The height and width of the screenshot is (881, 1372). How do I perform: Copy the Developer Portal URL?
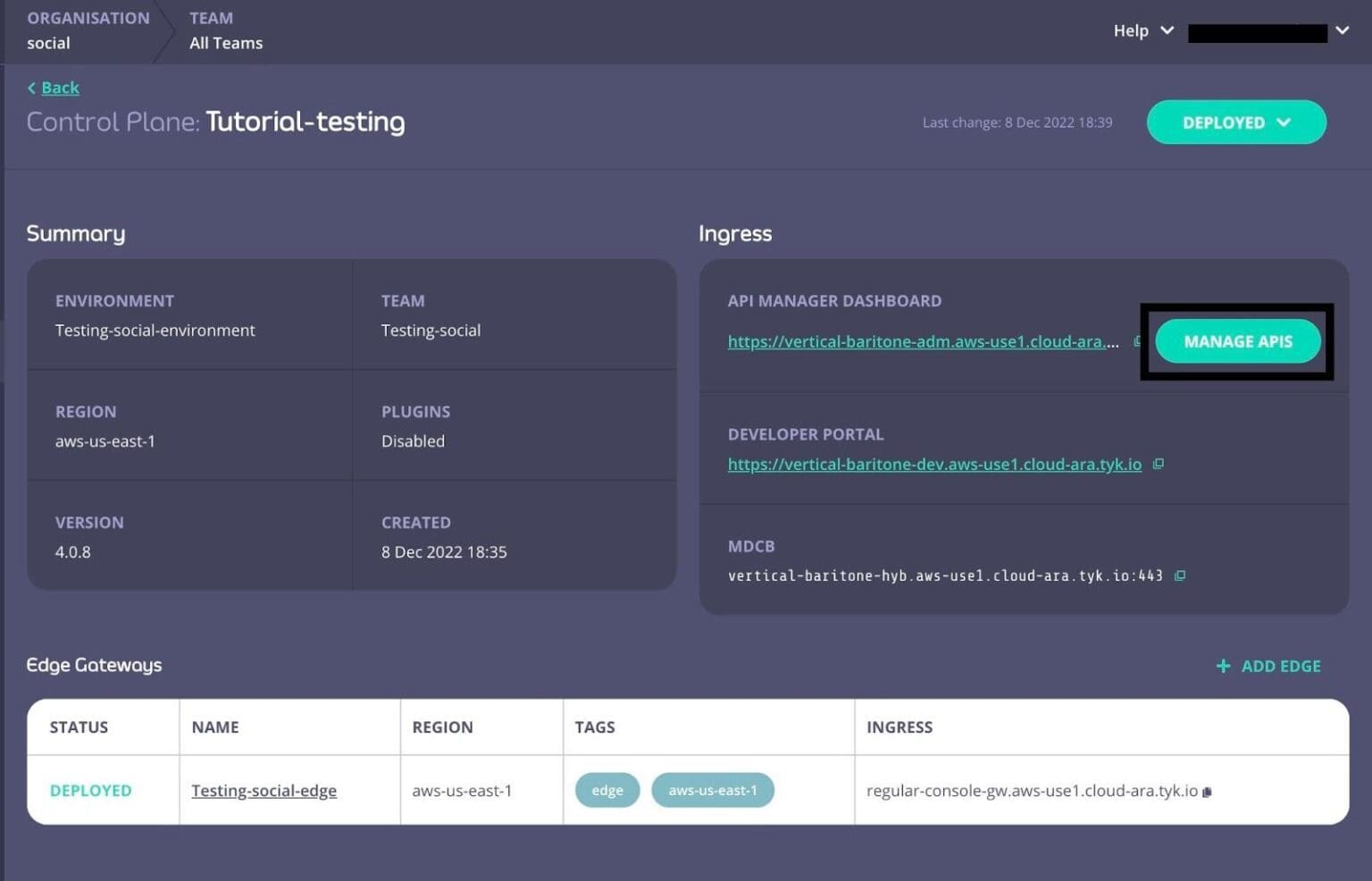click(x=1159, y=464)
